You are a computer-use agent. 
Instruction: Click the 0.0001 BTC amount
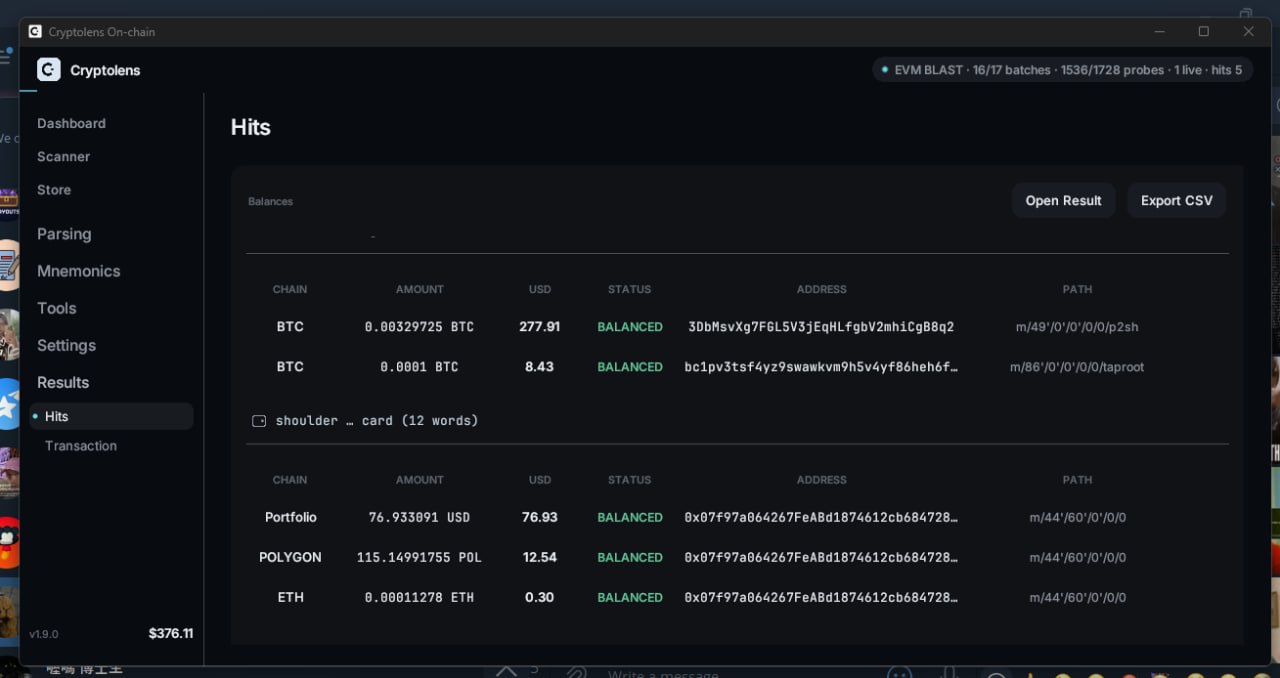pyautogui.click(x=419, y=367)
